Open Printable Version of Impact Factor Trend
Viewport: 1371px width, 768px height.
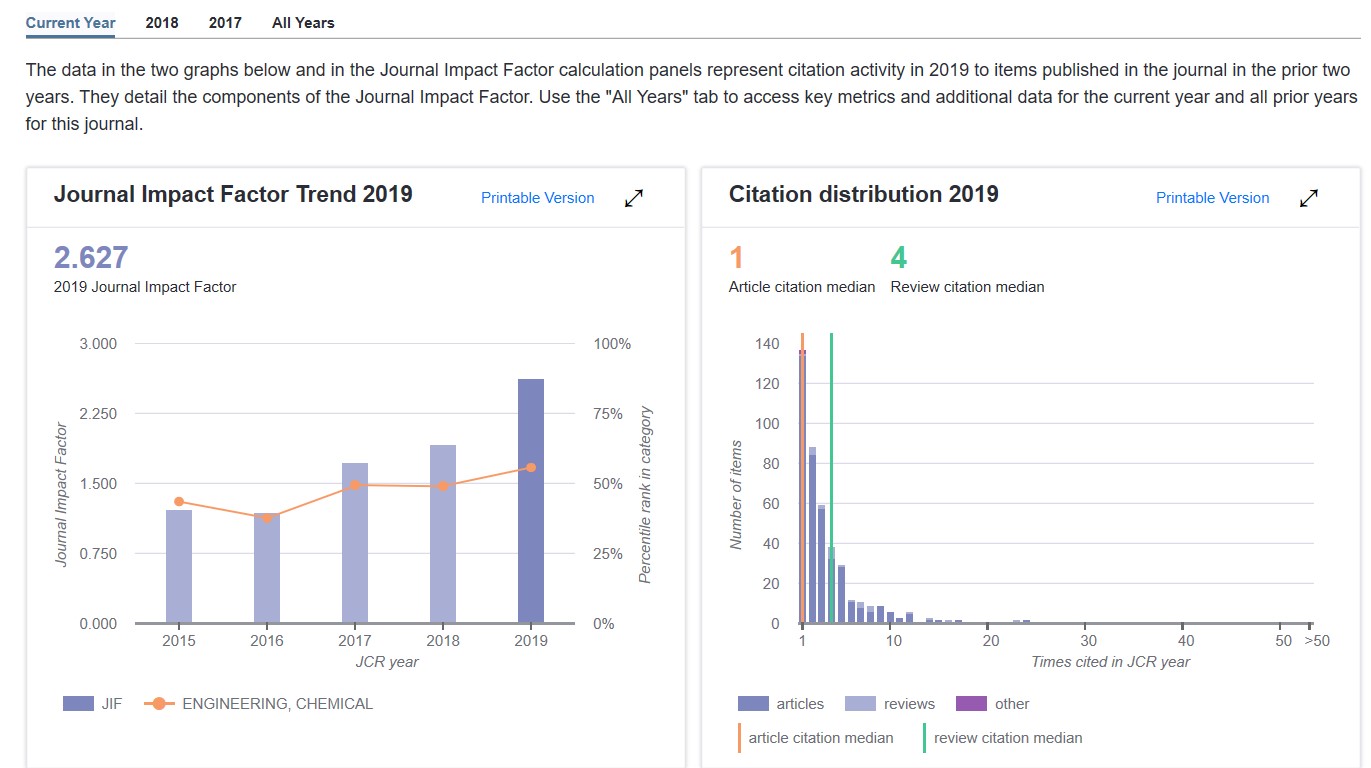coord(537,198)
